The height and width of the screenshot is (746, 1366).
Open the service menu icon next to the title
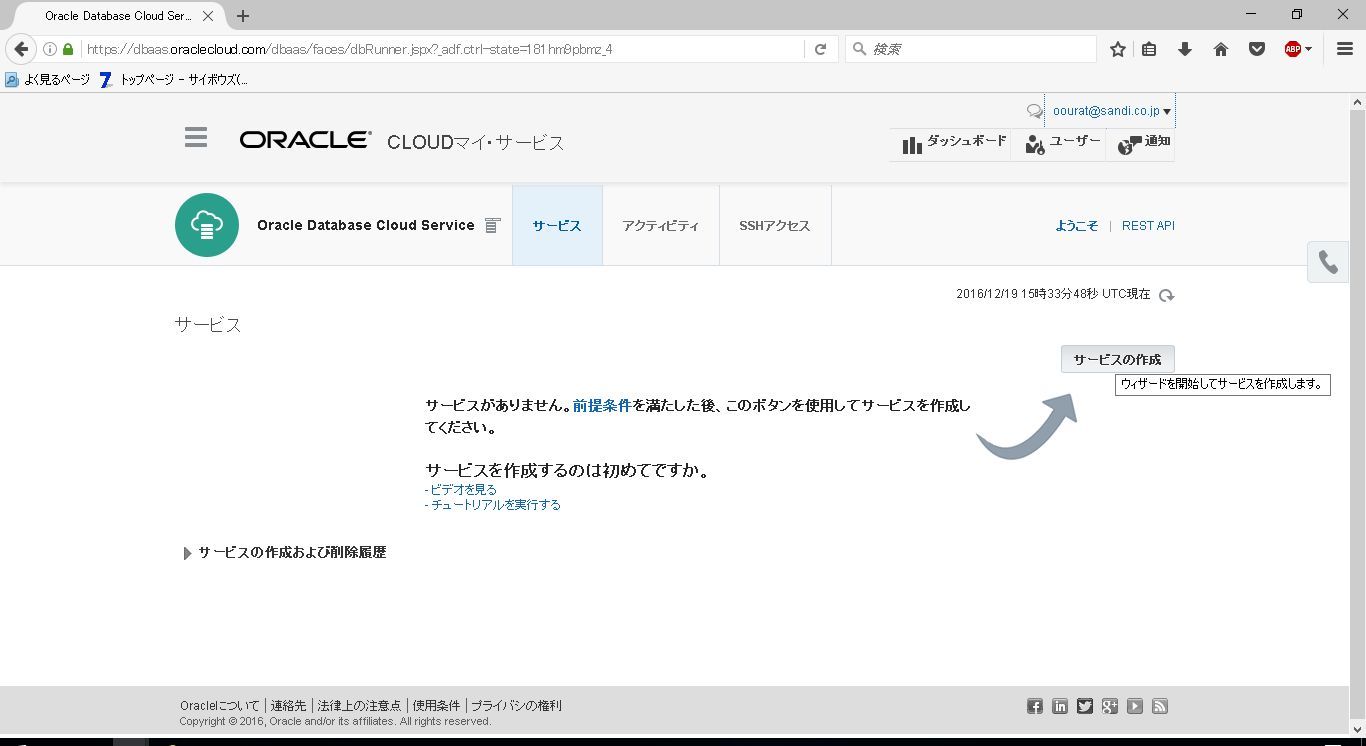[492, 226]
